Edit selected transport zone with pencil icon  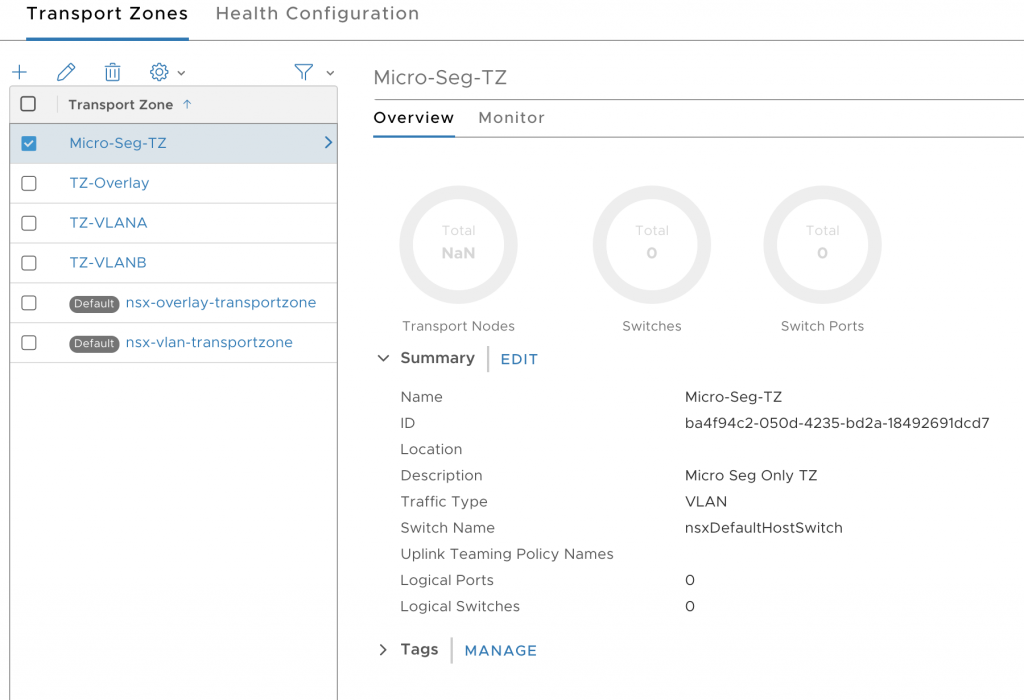66,72
